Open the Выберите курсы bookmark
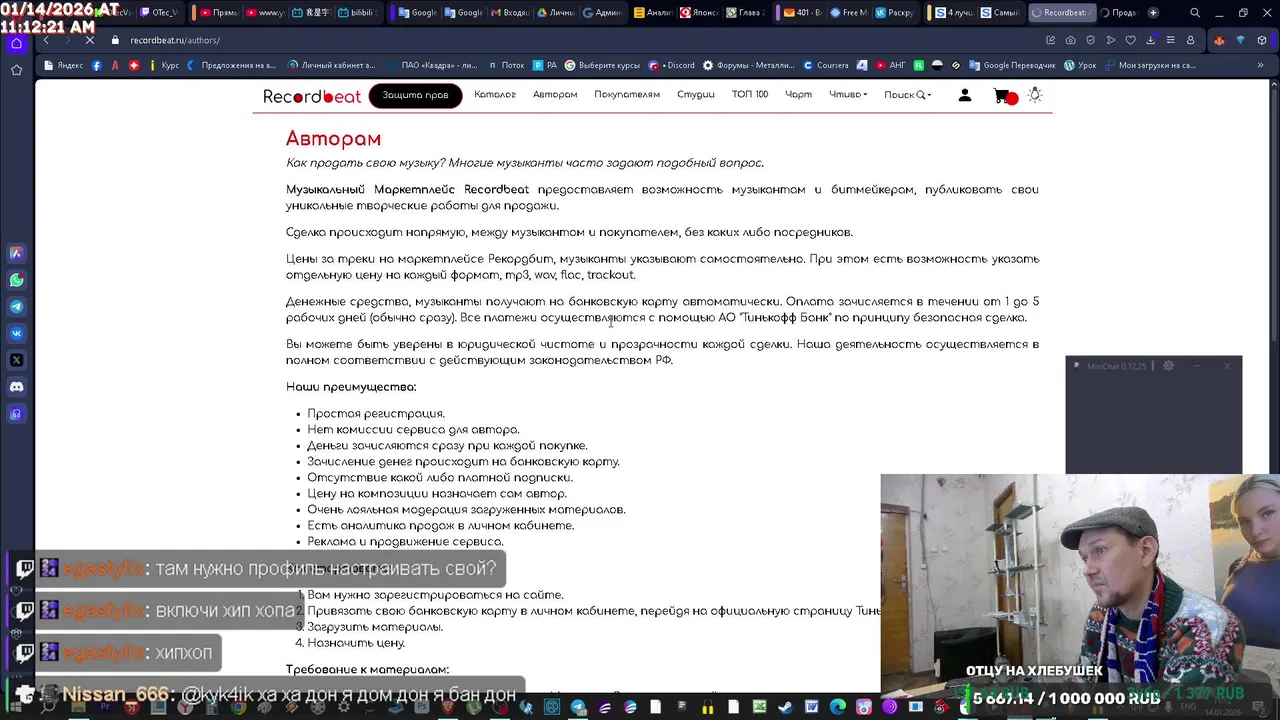Viewport: 1280px width, 720px height. 602,65
